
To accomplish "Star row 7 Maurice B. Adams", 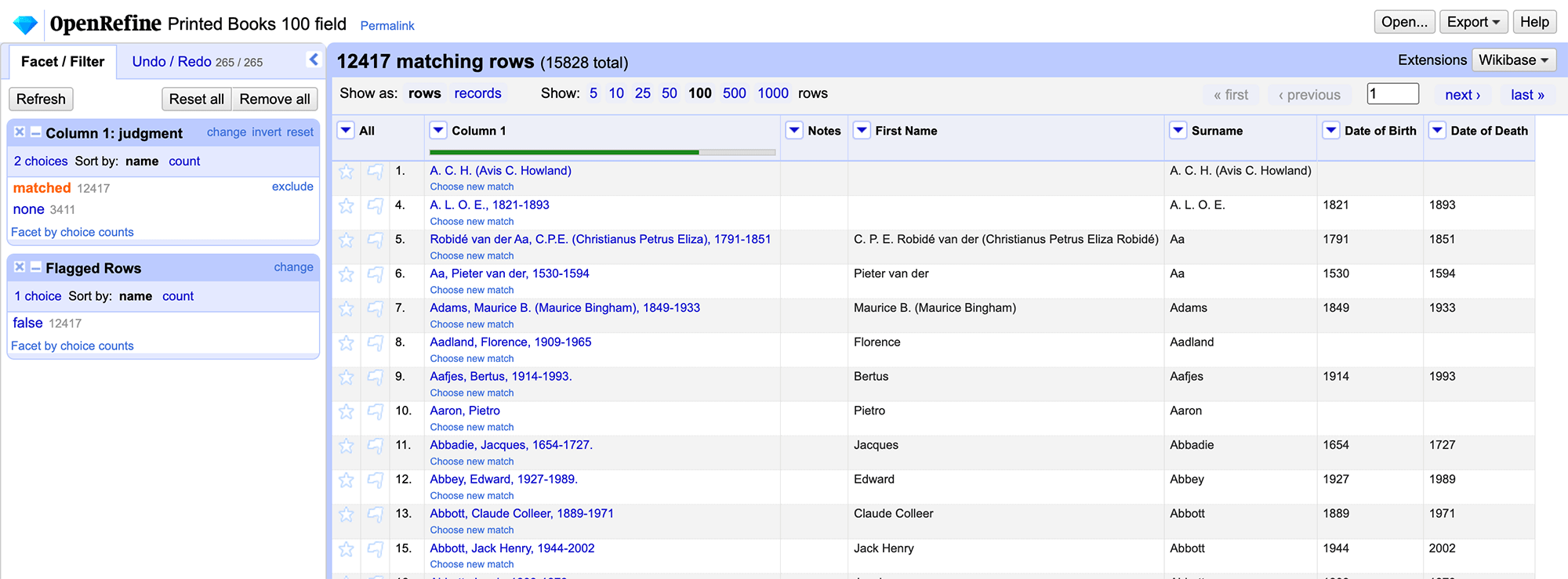I will point(346,309).
